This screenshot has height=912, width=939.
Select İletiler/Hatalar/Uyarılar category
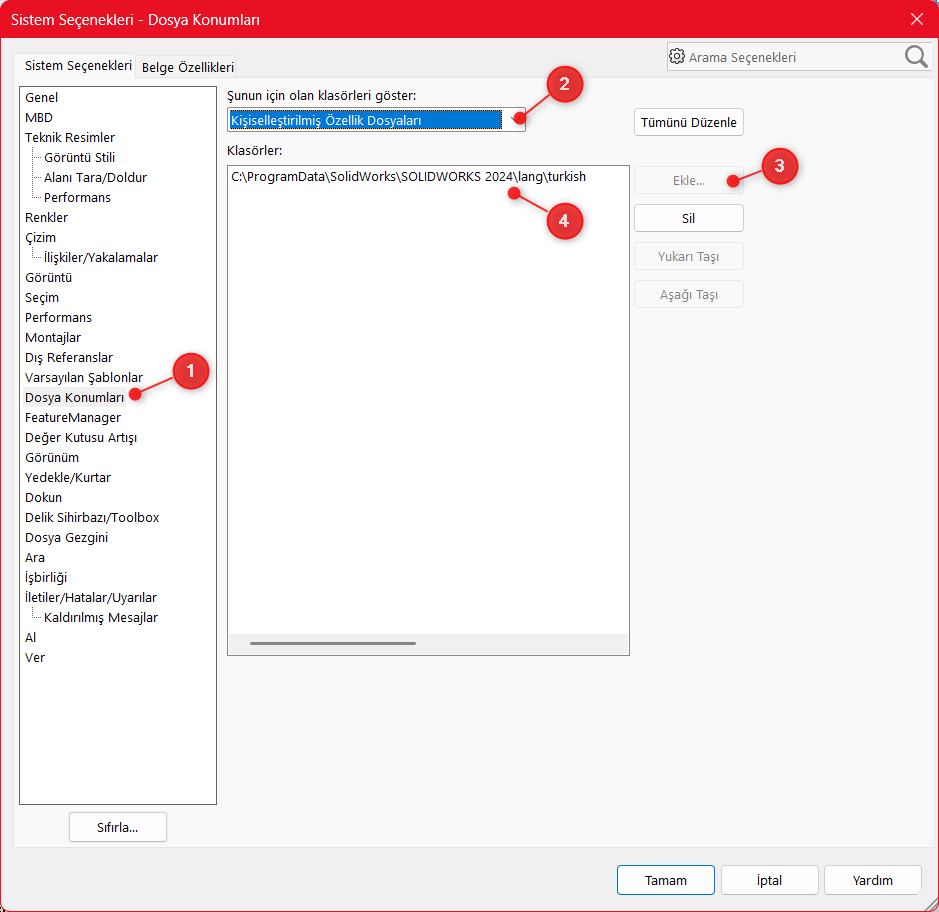click(x=90, y=598)
